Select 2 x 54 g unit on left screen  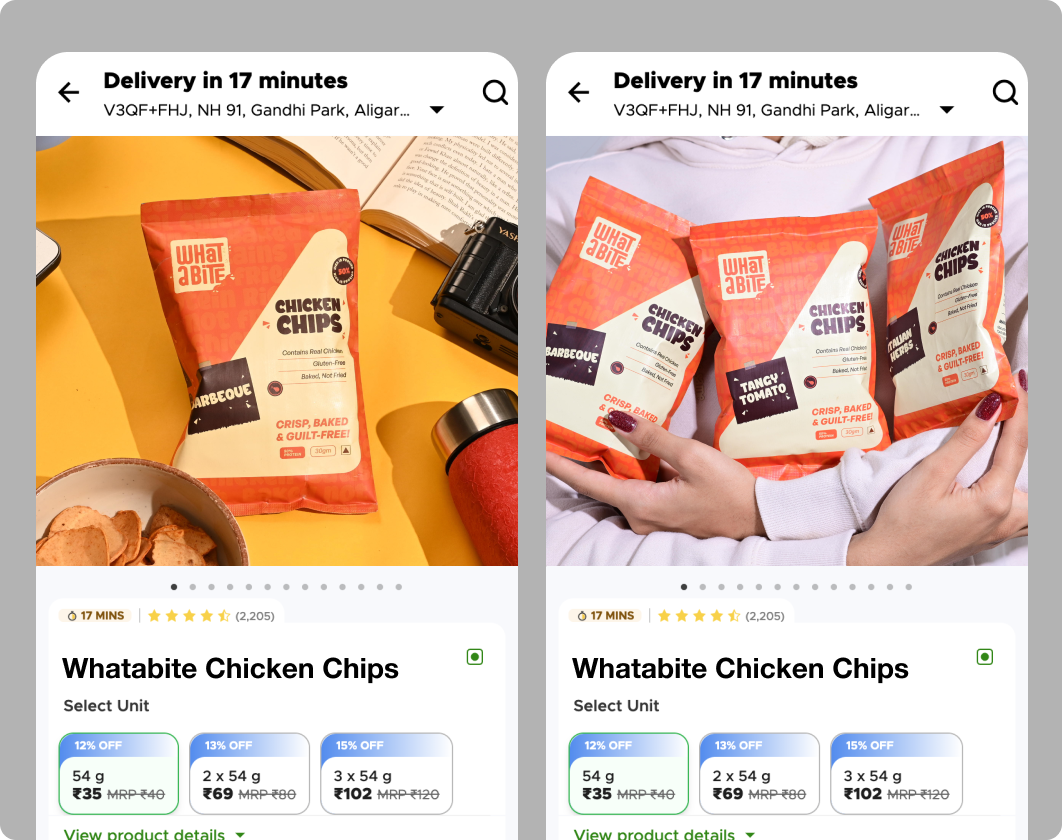[x=249, y=774]
